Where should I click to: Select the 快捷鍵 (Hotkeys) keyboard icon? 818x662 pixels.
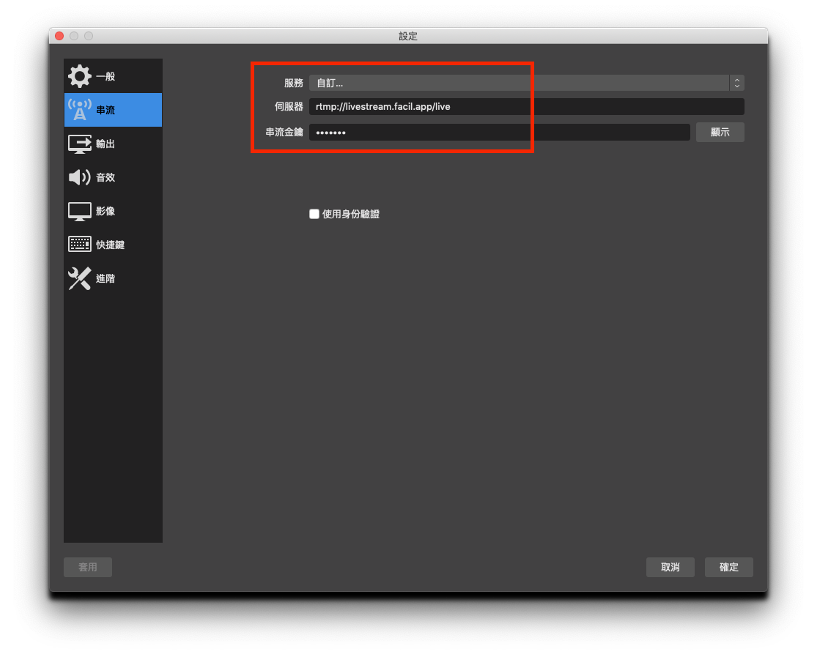point(79,245)
